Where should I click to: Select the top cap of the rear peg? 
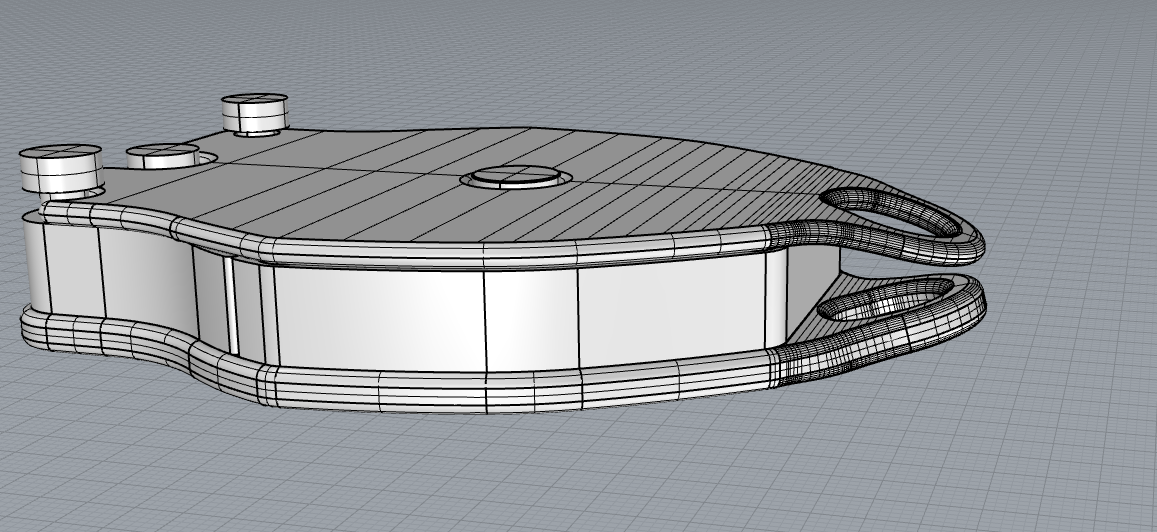pos(254,101)
